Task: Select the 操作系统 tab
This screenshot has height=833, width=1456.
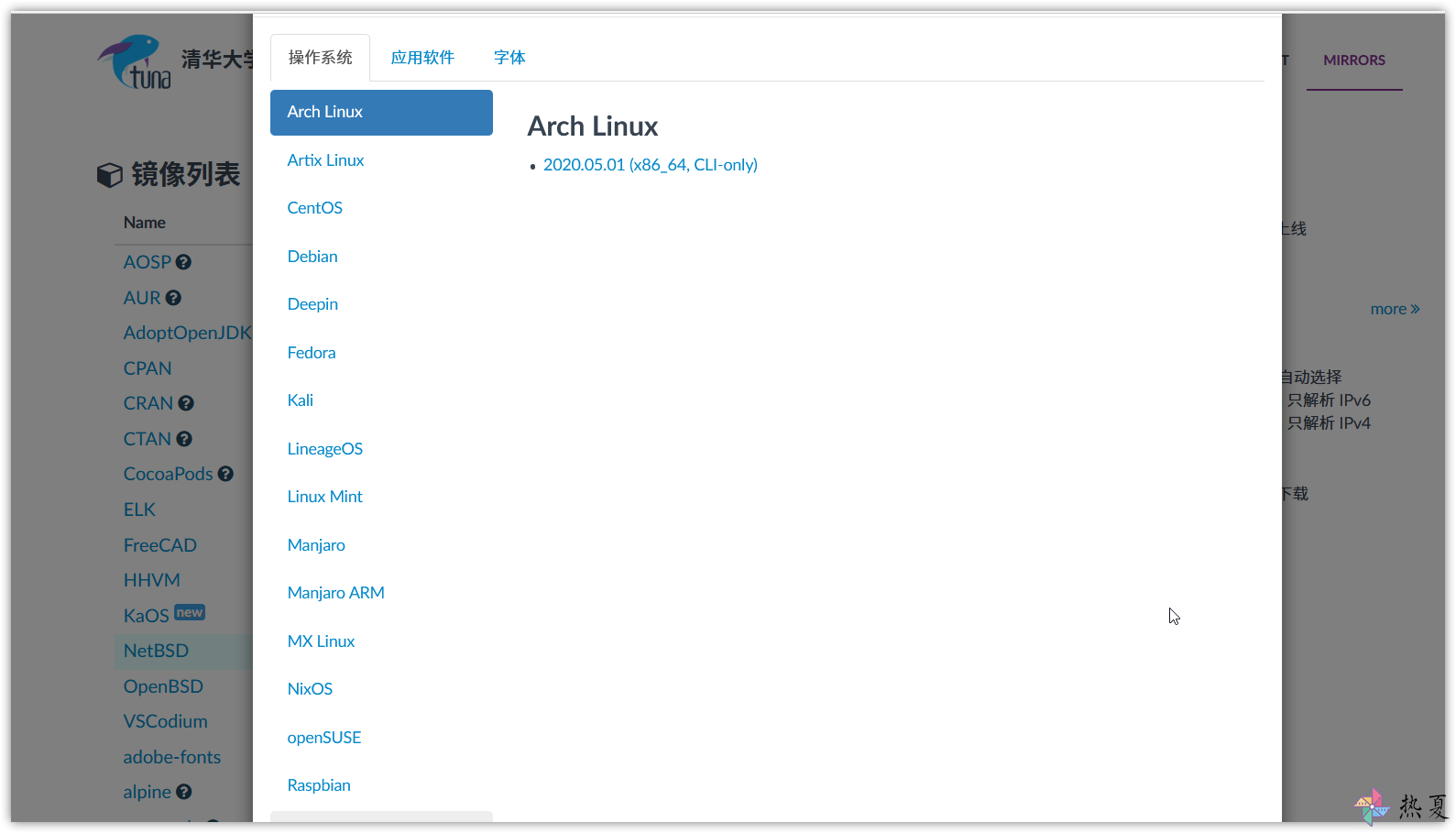Action: [320, 58]
